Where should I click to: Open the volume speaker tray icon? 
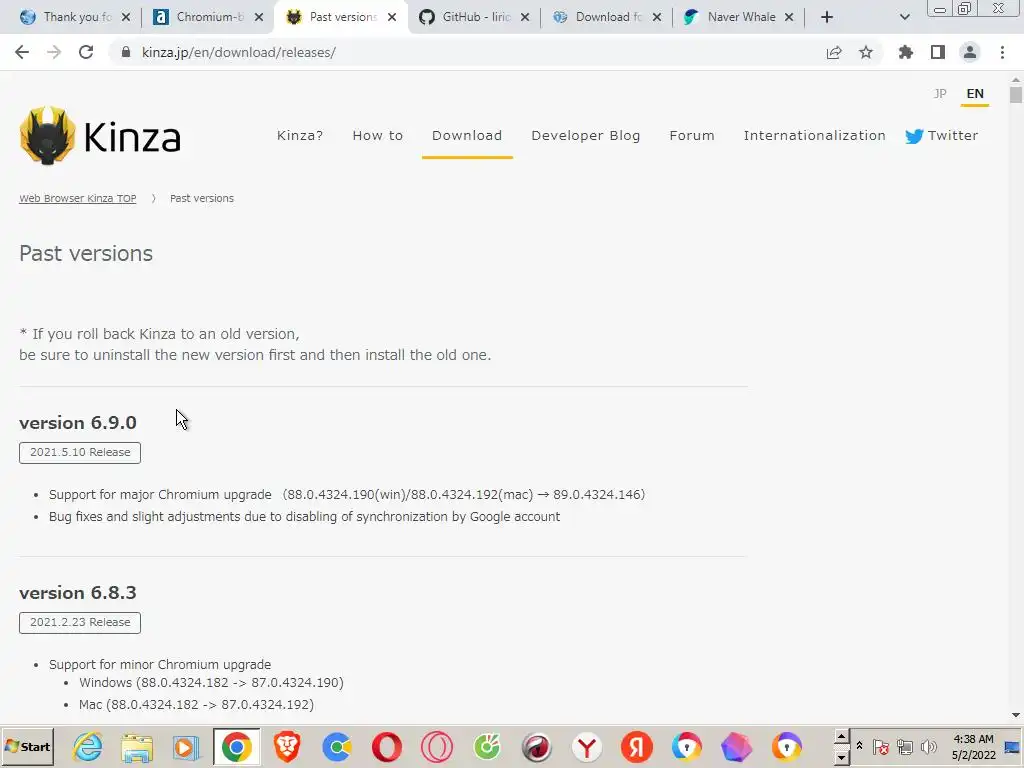coord(929,746)
